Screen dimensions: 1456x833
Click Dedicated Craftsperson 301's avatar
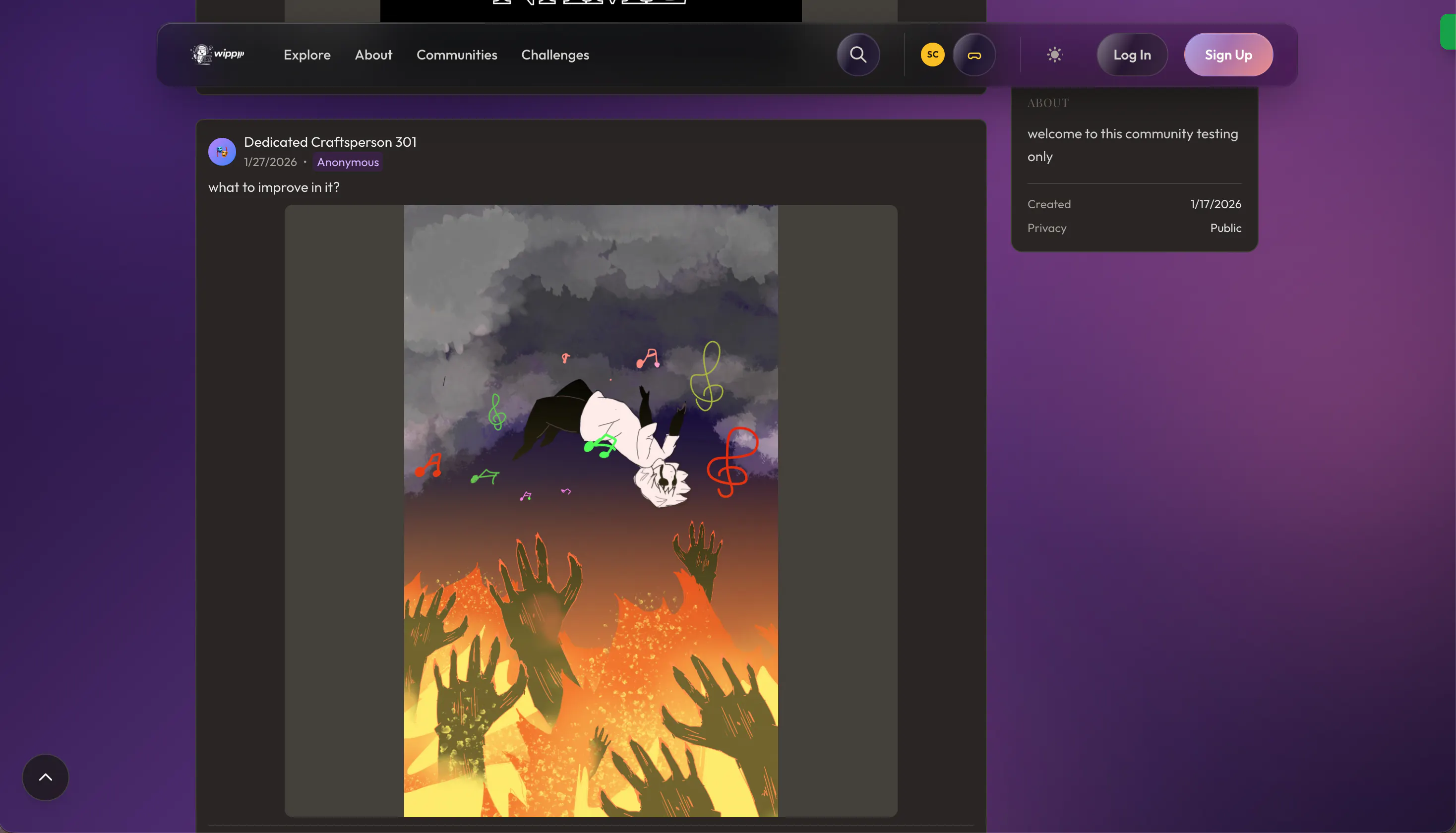point(222,152)
